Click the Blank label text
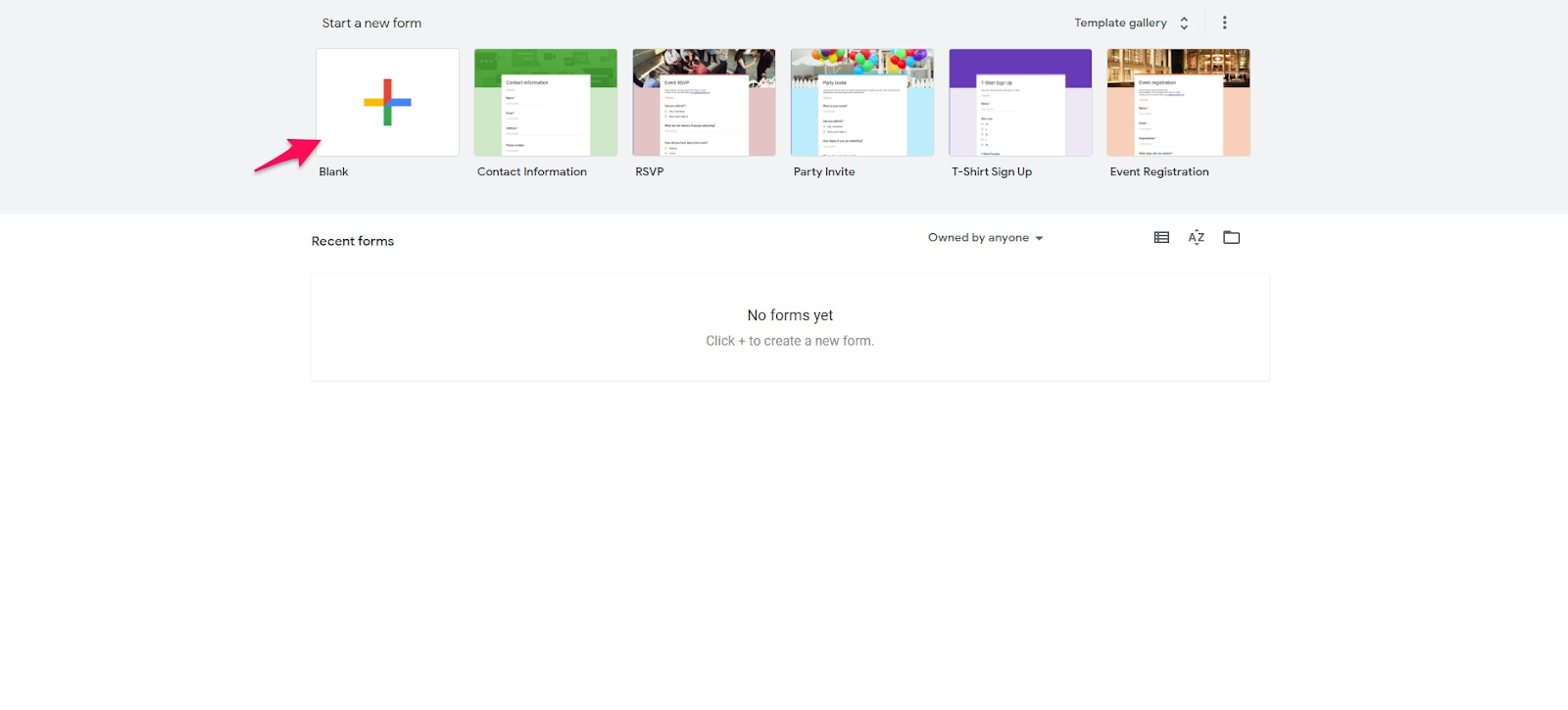1568x710 pixels. [x=333, y=171]
